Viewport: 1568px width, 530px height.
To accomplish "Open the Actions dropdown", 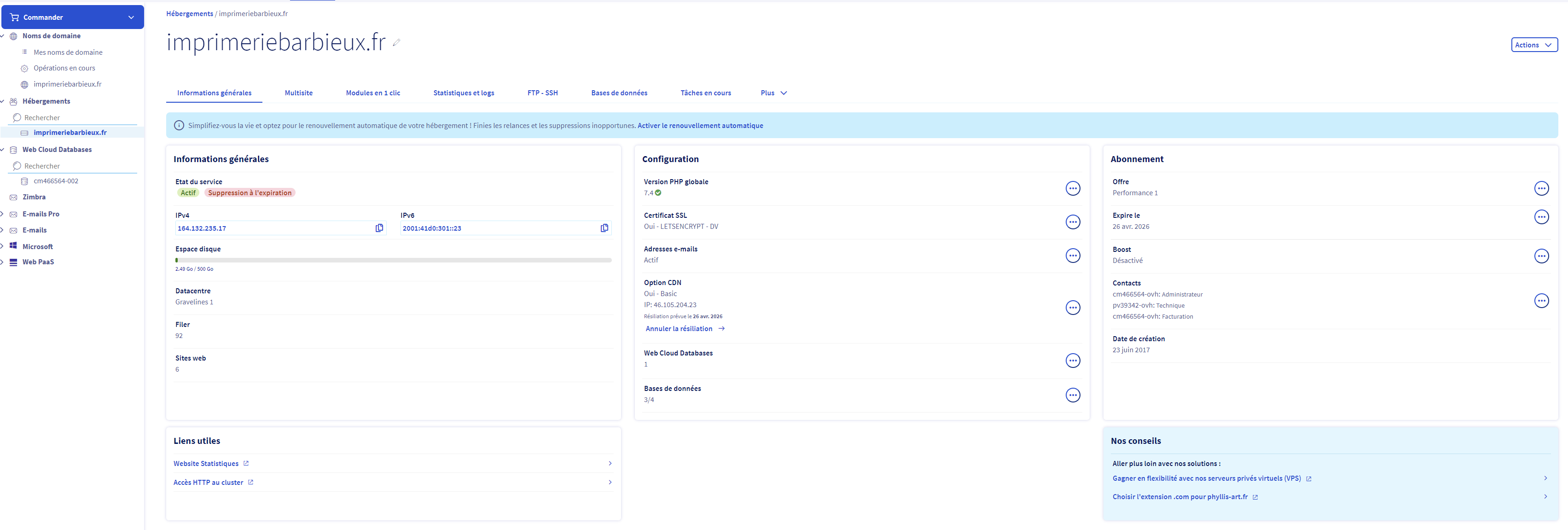I will pyautogui.click(x=1534, y=45).
